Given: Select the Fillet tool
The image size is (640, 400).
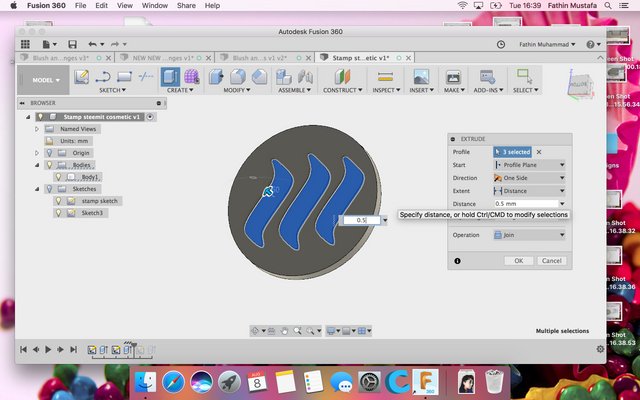Looking at the screenshot, I should click(x=238, y=77).
